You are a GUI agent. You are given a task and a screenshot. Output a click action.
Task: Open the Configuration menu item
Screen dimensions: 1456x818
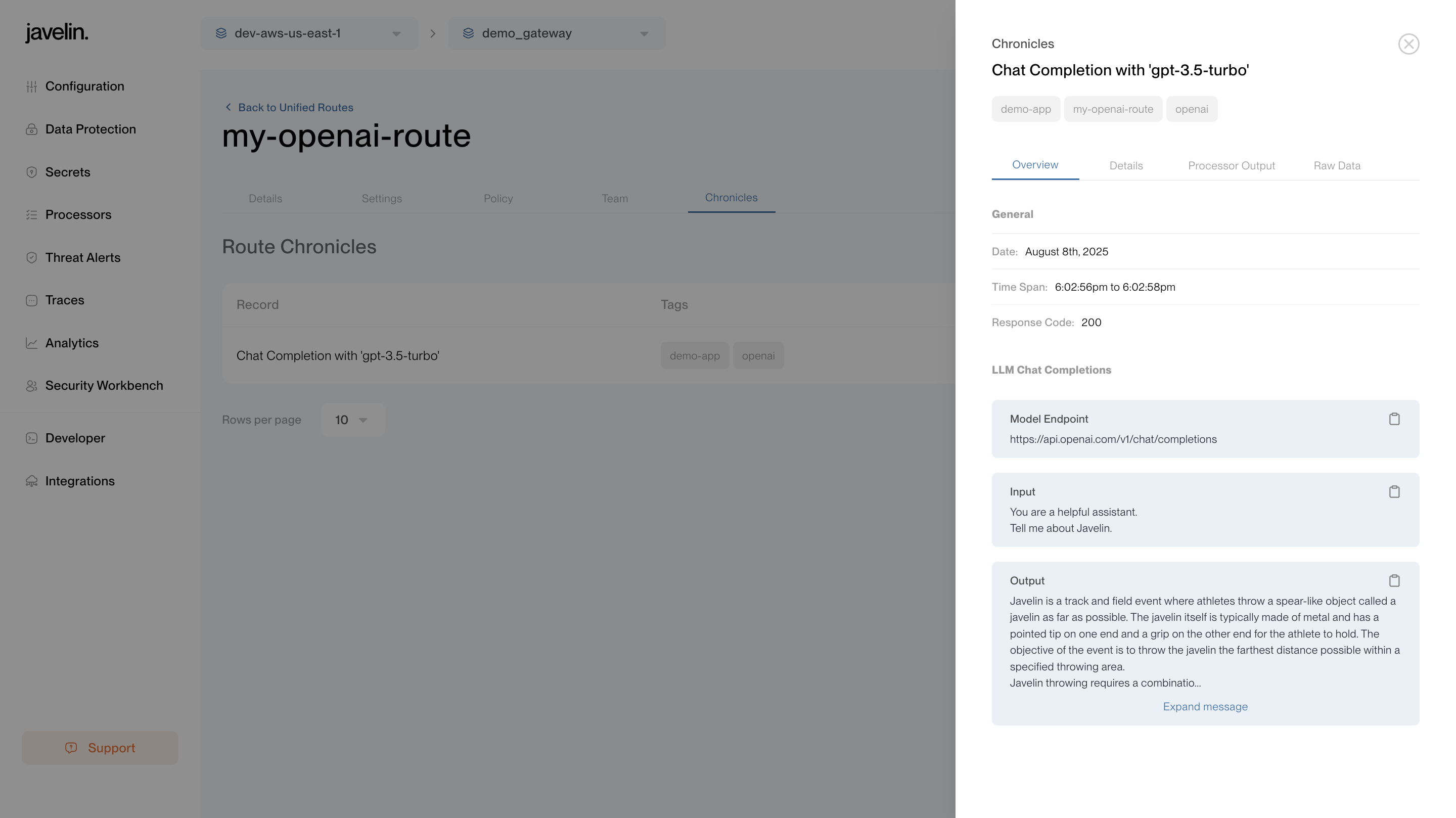click(x=85, y=86)
